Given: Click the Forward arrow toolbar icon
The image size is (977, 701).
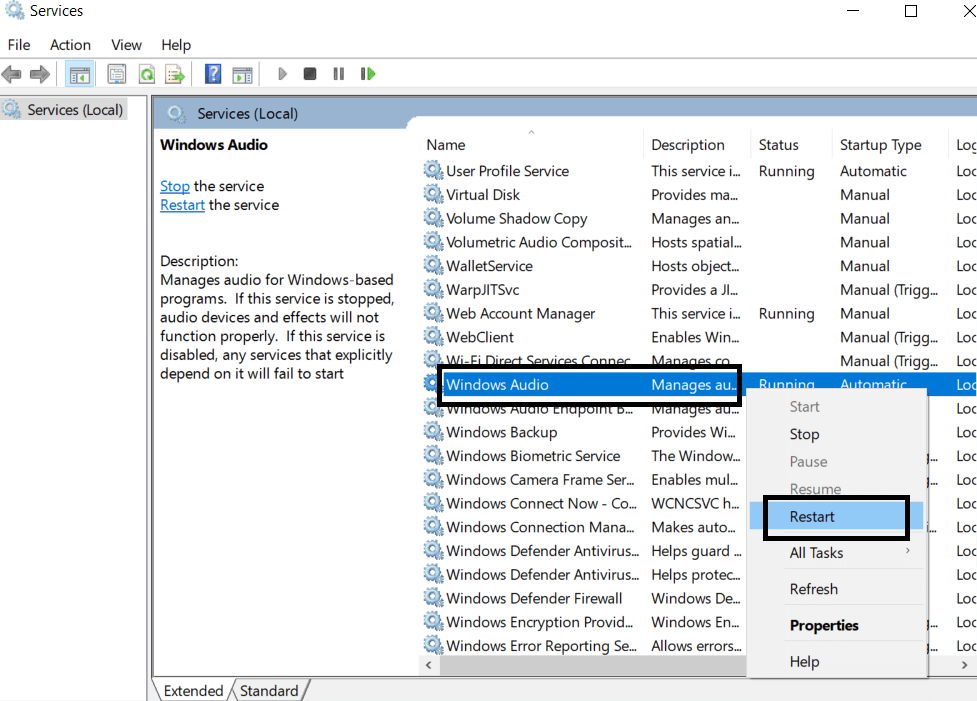Looking at the screenshot, I should pos(40,74).
